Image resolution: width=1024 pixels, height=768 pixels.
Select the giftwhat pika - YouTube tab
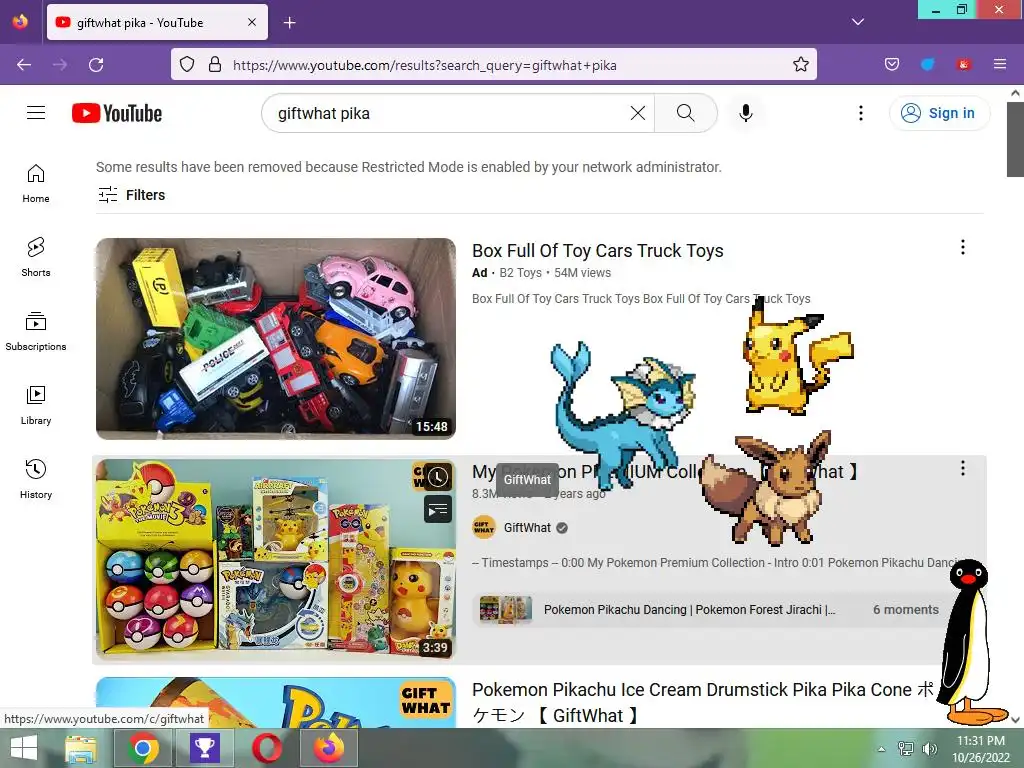click(x=157, y=22)
